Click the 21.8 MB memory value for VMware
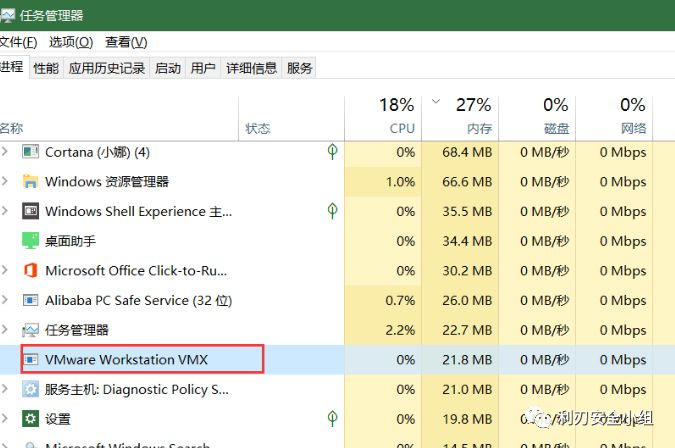 (467, 359)
